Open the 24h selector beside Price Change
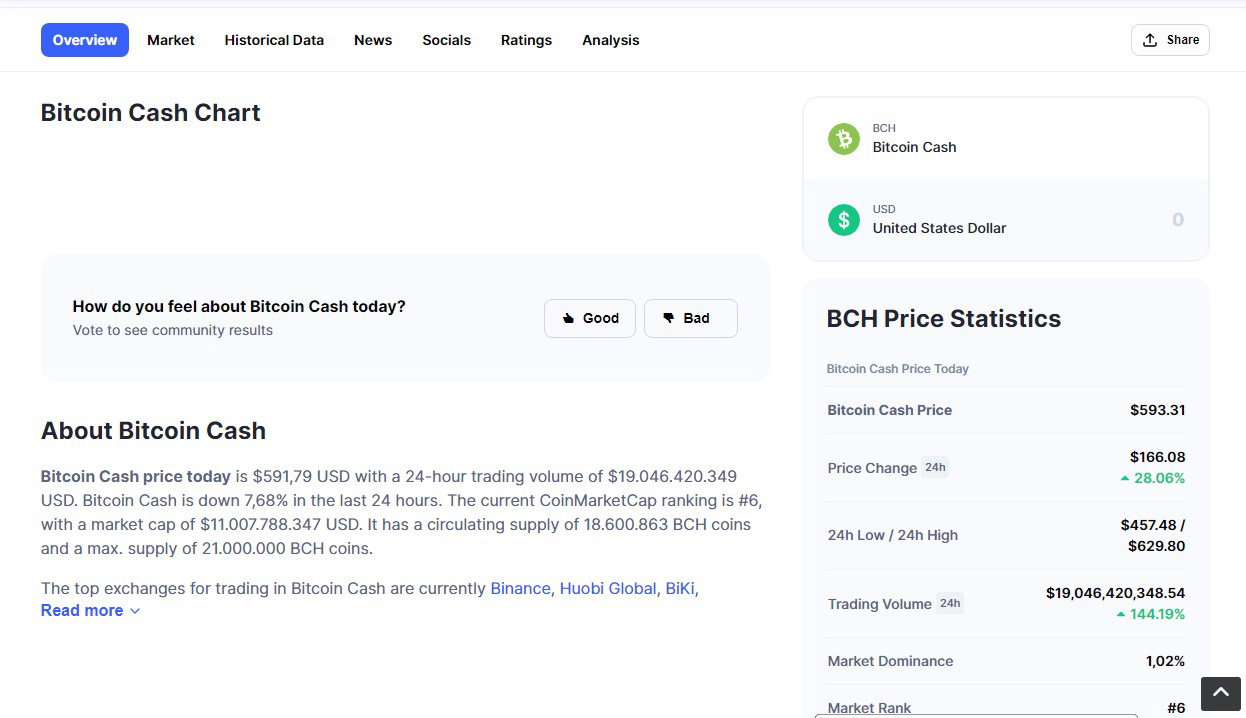The height and width of the screenshot is (718, 1246). tap(935, 467)
